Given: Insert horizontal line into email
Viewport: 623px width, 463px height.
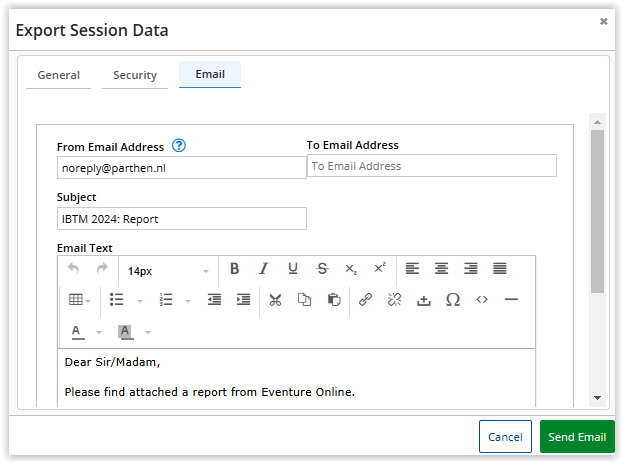Looking at the screenshot, I should [511, 300].
